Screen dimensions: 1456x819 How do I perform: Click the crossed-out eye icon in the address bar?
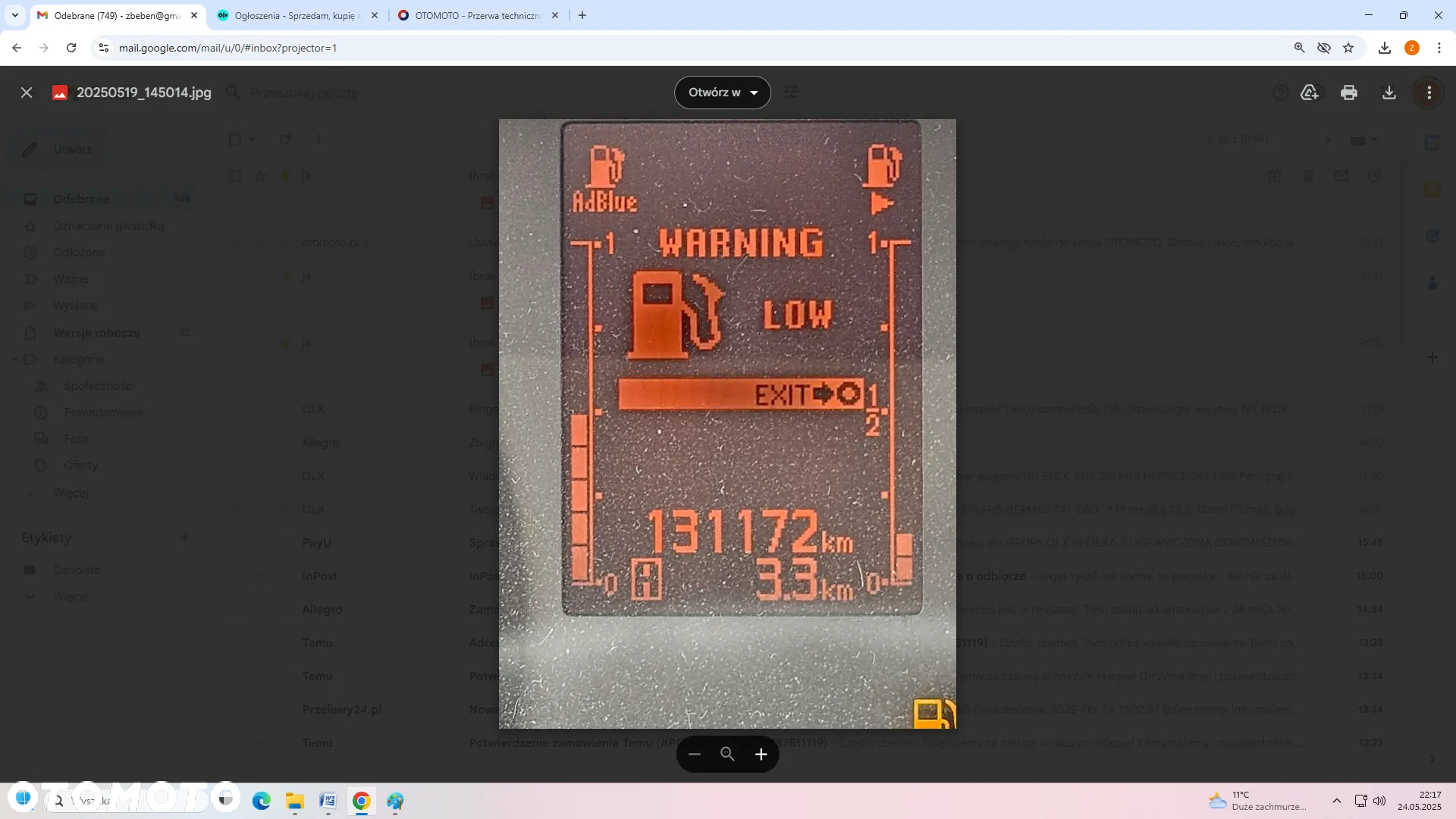click(x=1324, y=48)
